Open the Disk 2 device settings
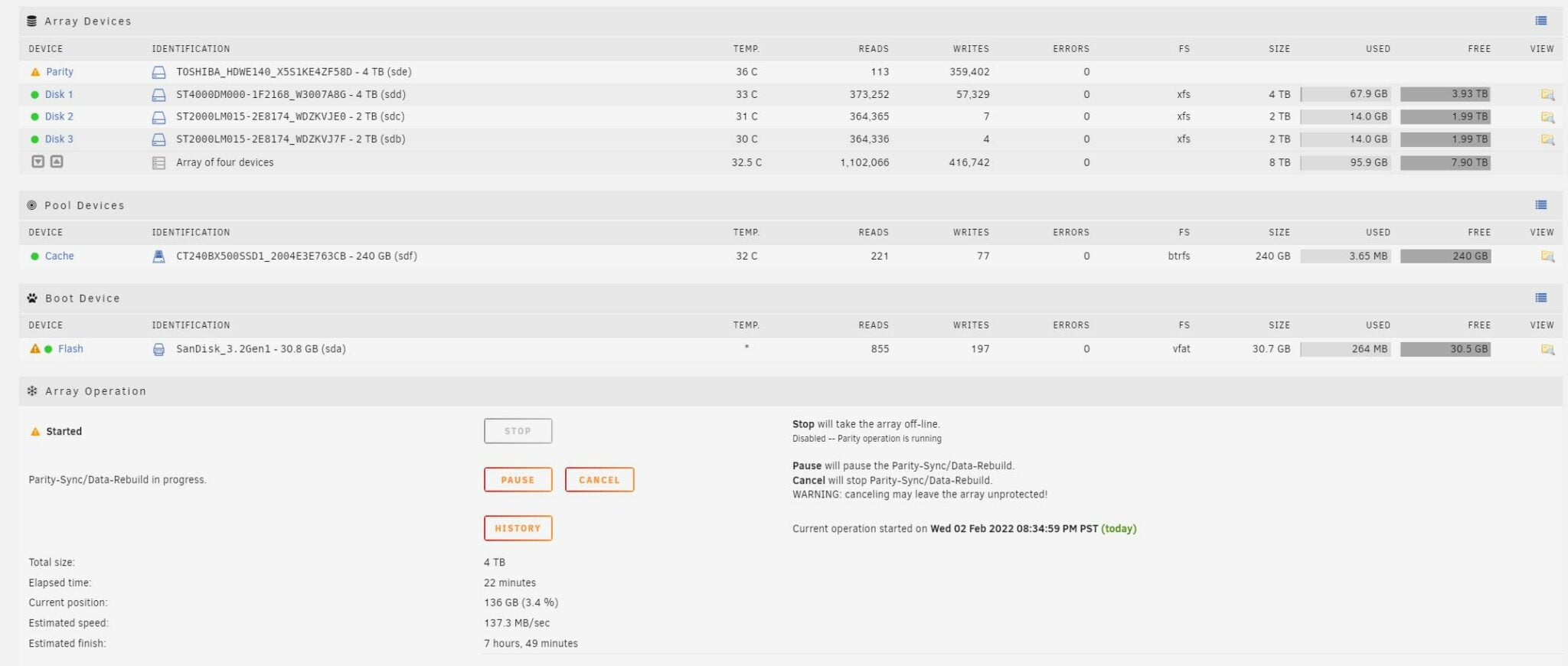 [59, 117]
